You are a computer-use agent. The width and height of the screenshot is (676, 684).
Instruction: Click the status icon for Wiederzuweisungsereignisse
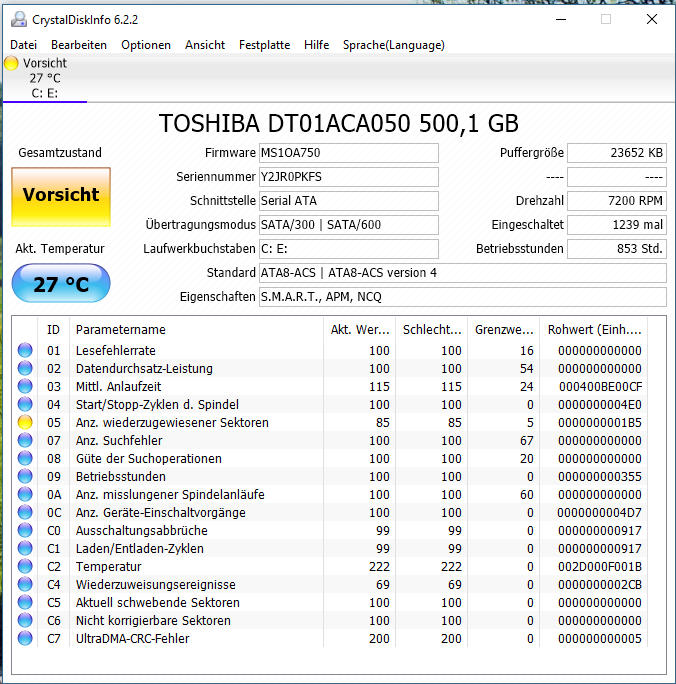pos(25,584)
